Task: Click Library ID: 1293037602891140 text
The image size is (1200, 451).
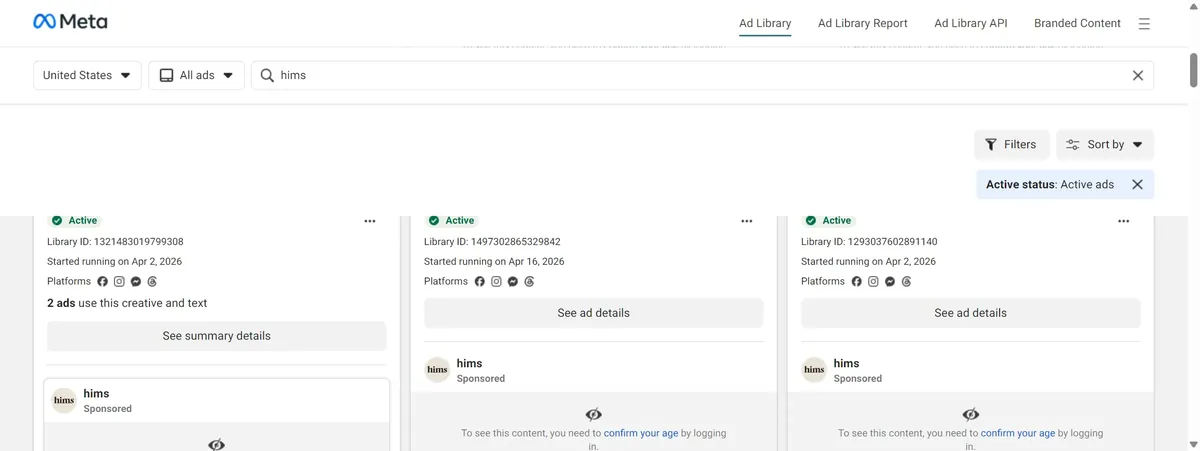Action: coord(869,242)
